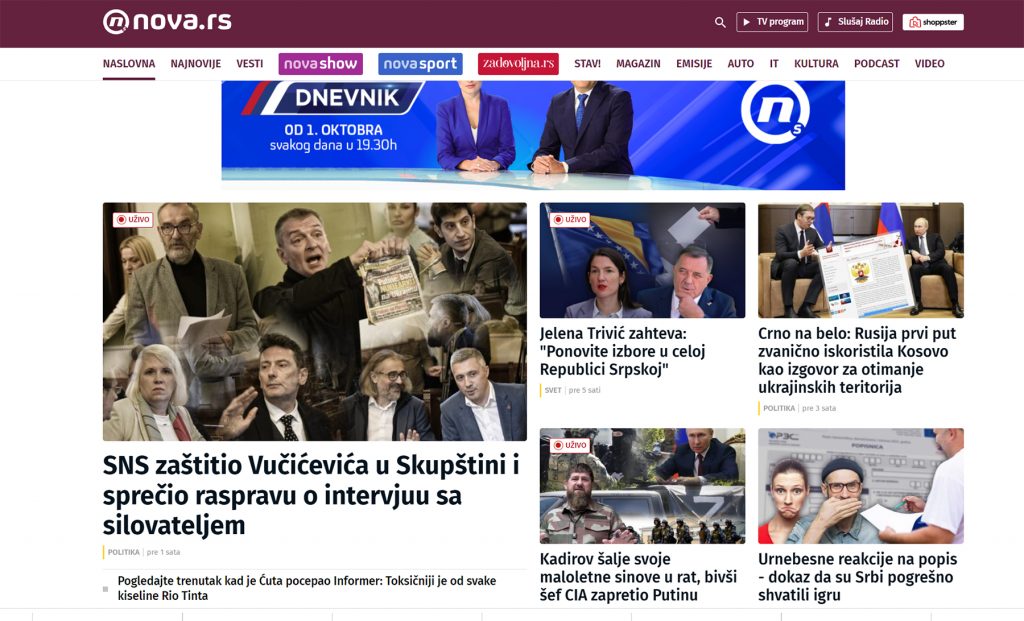The image size is (1024, 621).
Task: Open Crno na belo Rusija article thumbnail
Action: pos(861,261)
